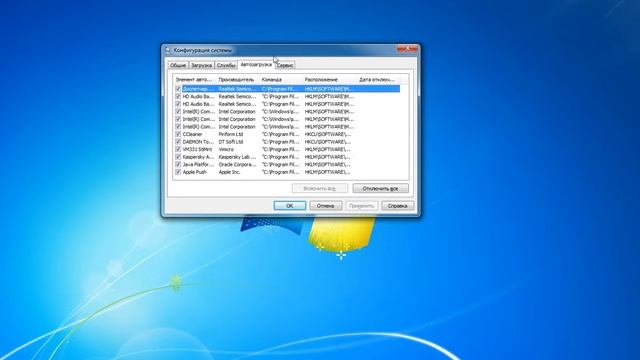Image resolution: width=640 pixels, height=360 pixels.
Task: Uncheck the Kaspersky startup item checkbox
Action: pyautogui.click(x=178, y=157)
